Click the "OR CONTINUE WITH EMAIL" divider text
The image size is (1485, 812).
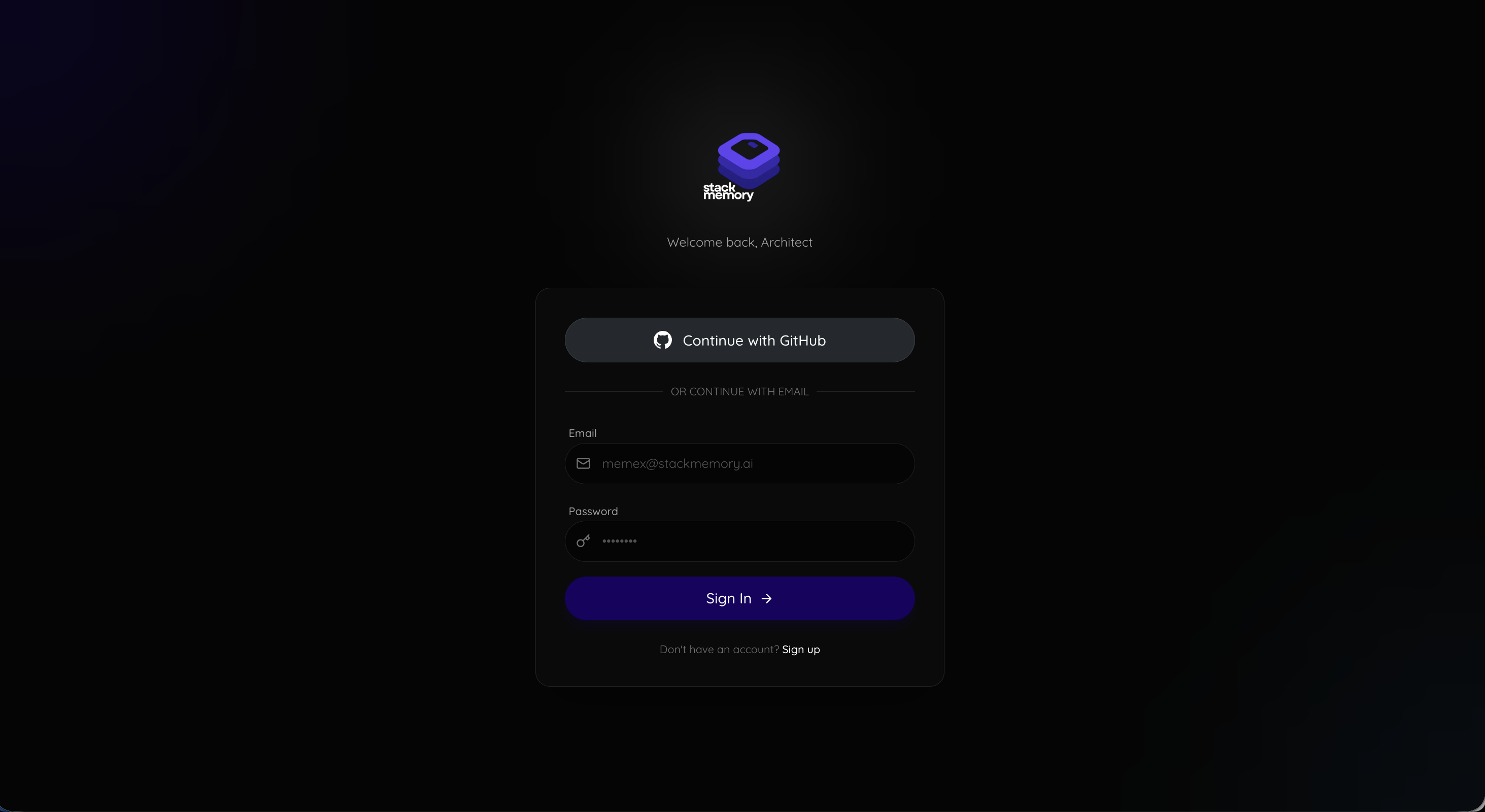[739, 391]
